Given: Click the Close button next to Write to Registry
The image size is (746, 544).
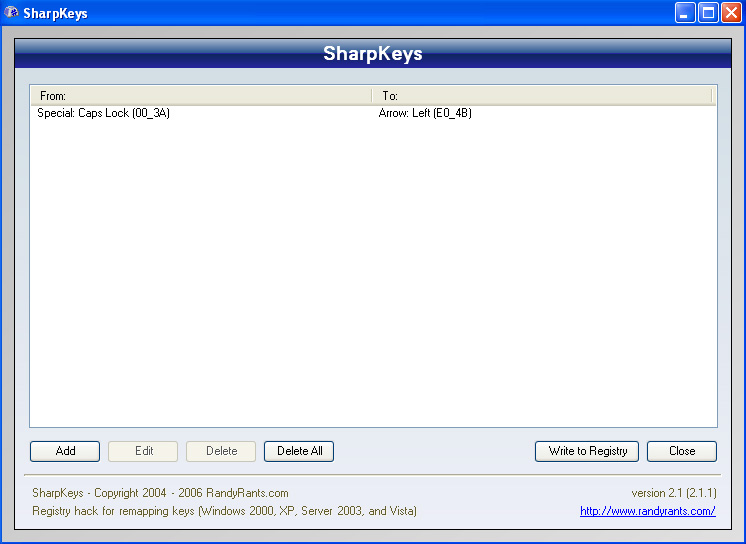Looking at the screenshot, I should [682, 451].
